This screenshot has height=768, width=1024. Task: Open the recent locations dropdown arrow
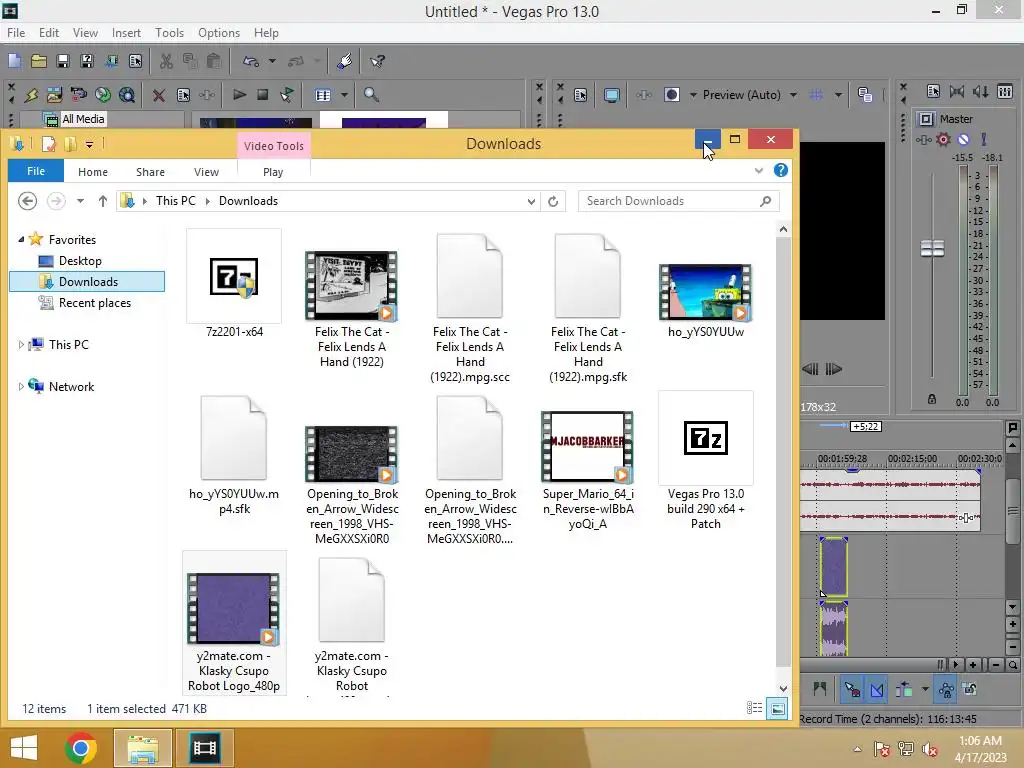click(x=80, y=201)
